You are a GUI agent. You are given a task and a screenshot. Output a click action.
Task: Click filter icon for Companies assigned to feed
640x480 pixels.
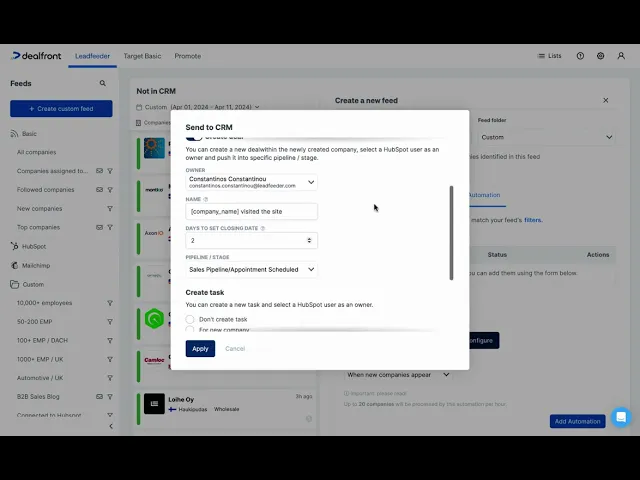coord(110,171)
